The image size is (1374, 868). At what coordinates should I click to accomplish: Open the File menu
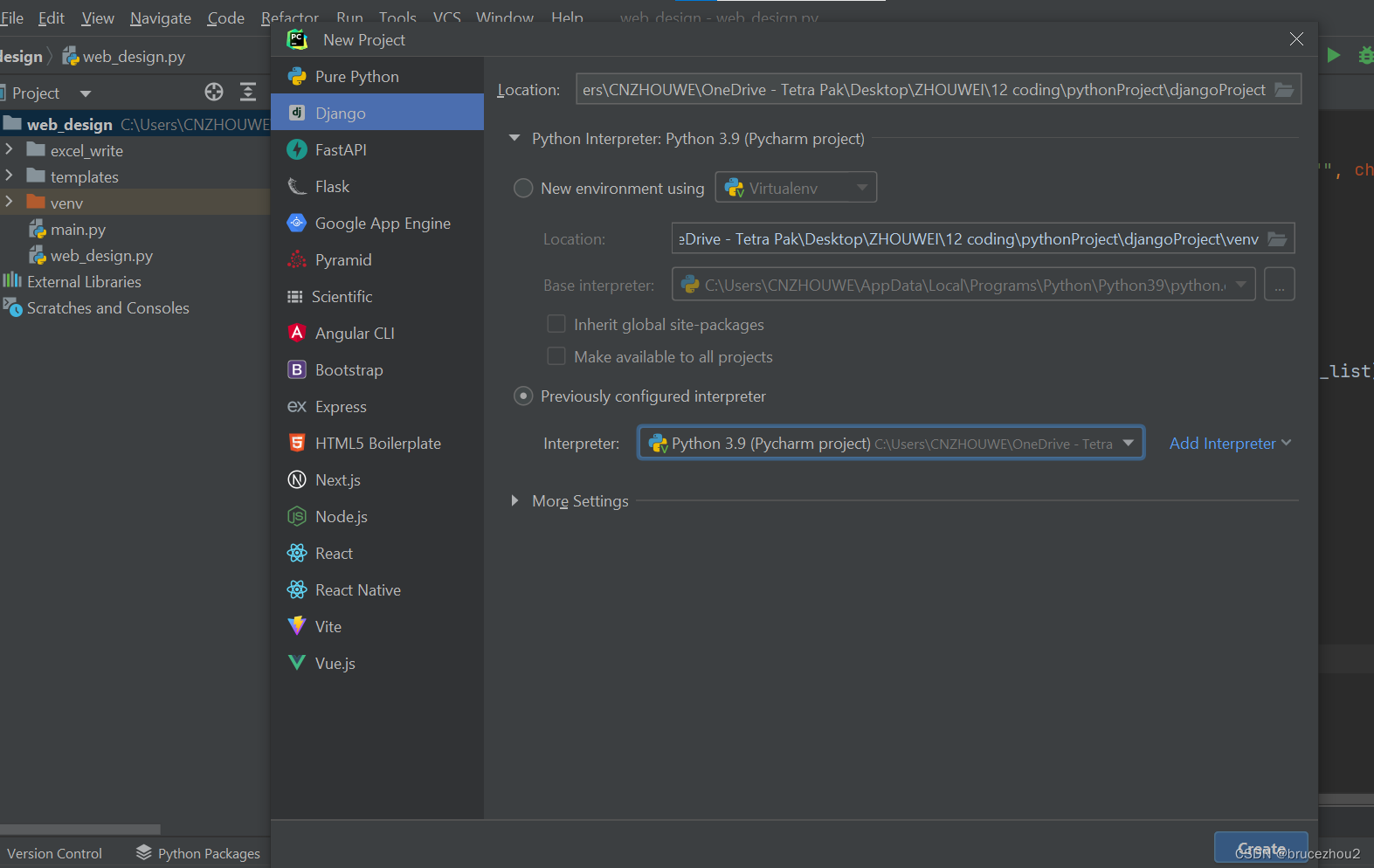[12, 18]
